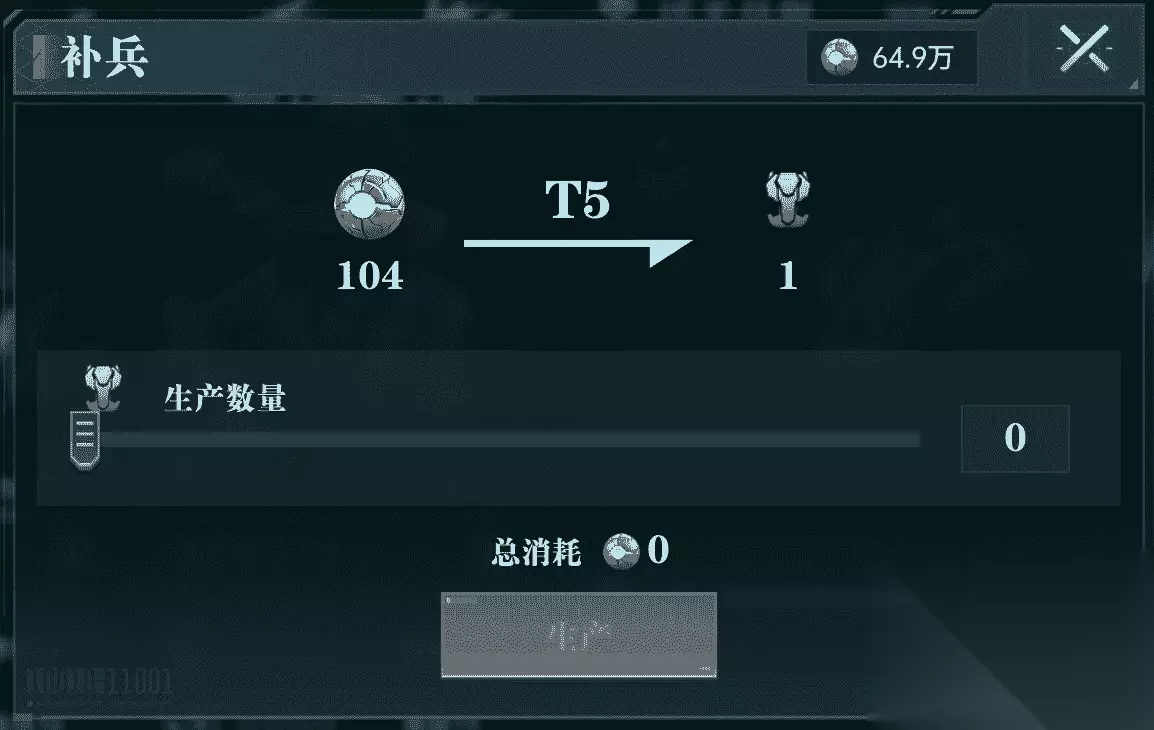Click the 生产数量 label
The image size is (1154, 730).
click(224, 398)
